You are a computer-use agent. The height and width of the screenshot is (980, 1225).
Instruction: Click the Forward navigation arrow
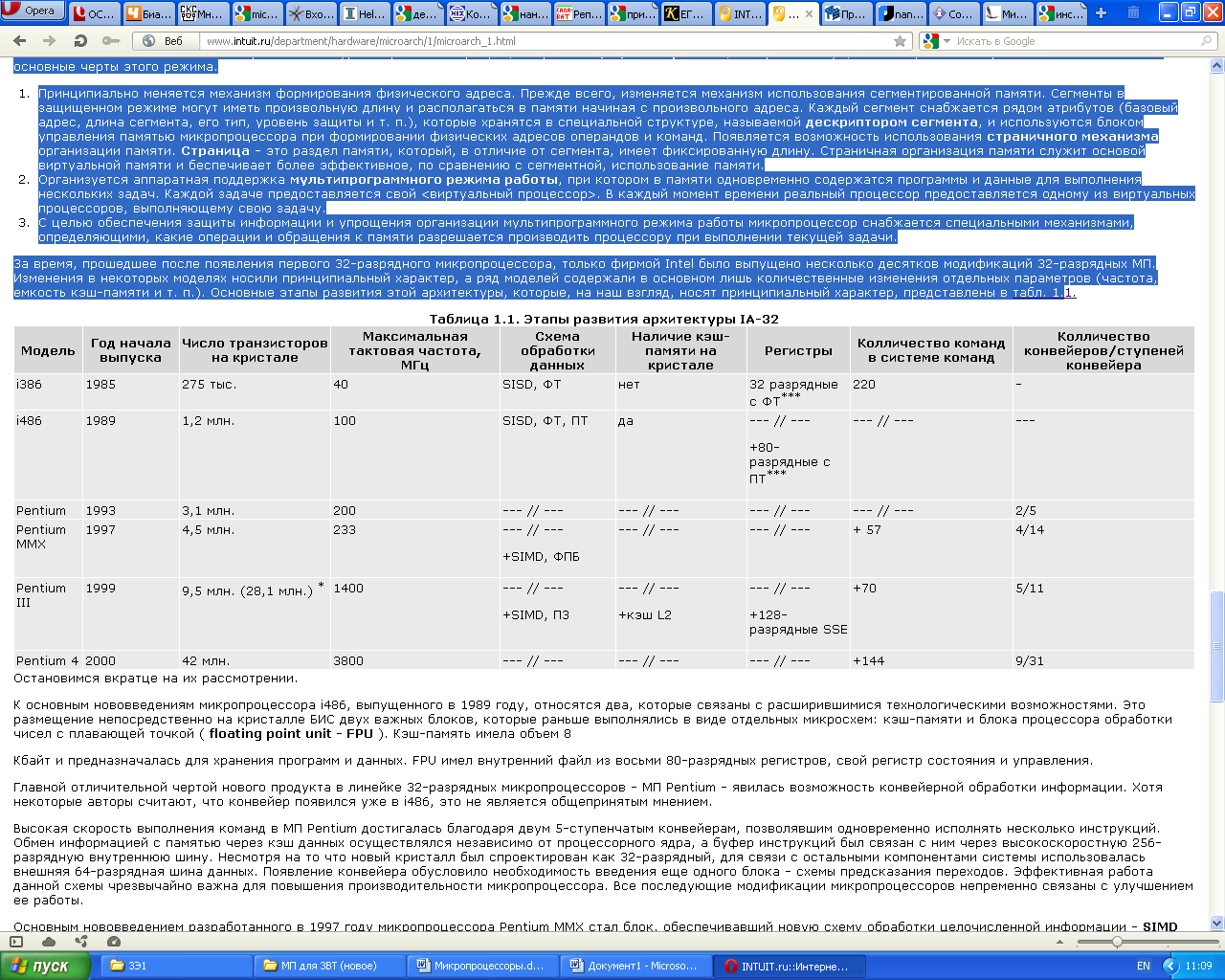(49, 41)
